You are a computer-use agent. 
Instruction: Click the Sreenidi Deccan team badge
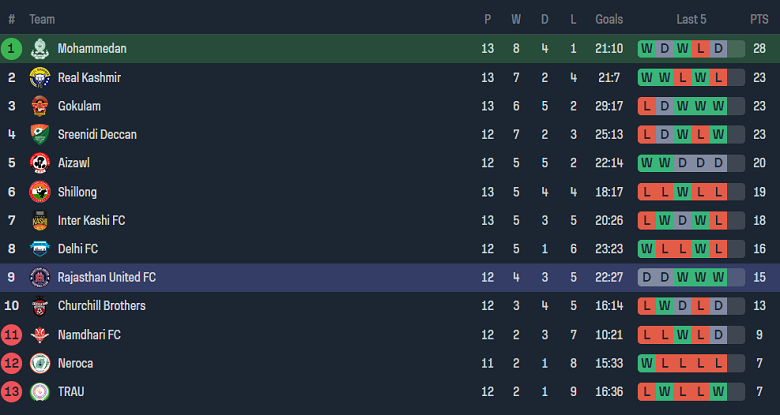pos(40,134)
